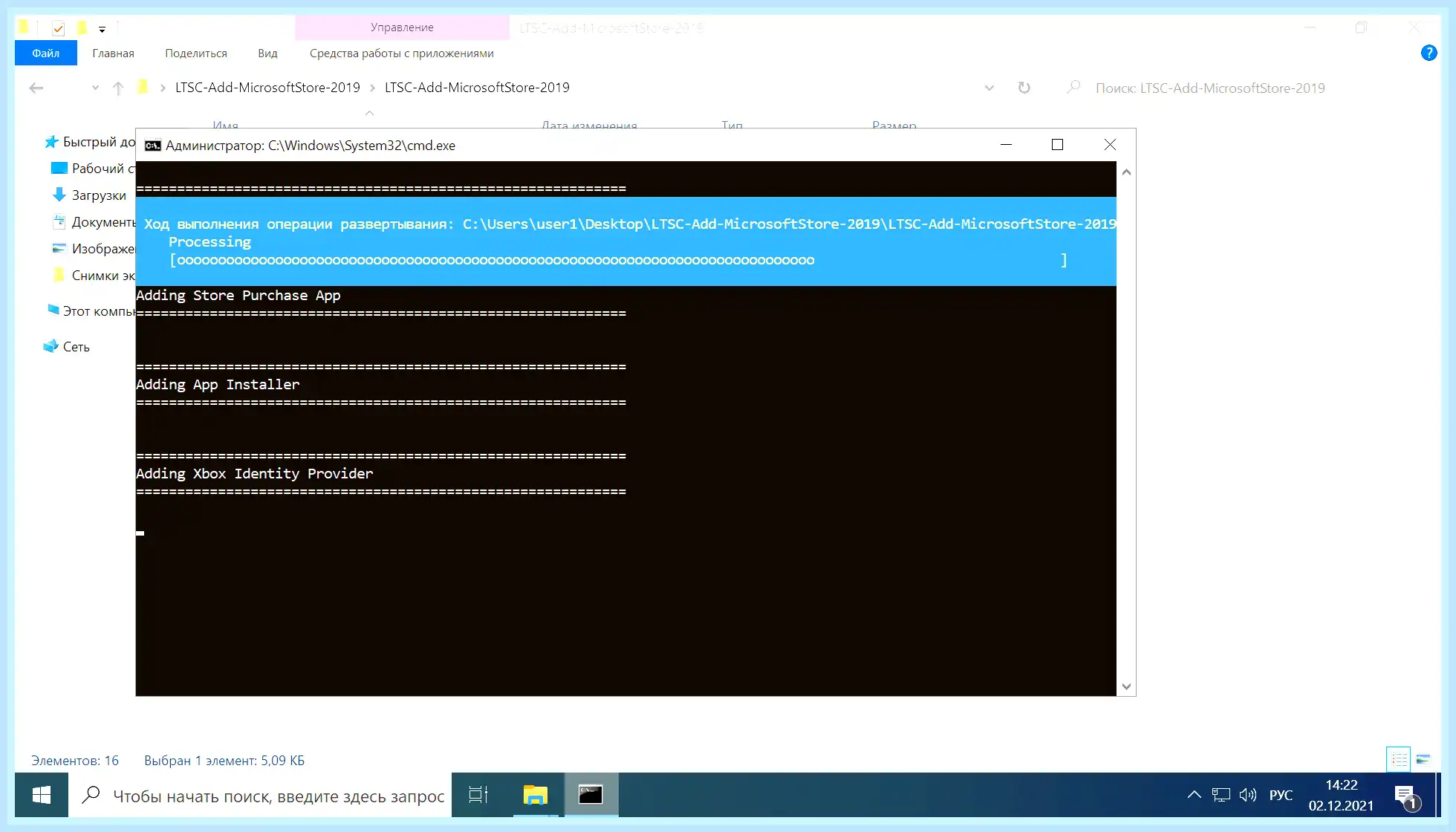Go up one folder level arrow
This screenshot has height=832, width=1456.
click(118, 88)
